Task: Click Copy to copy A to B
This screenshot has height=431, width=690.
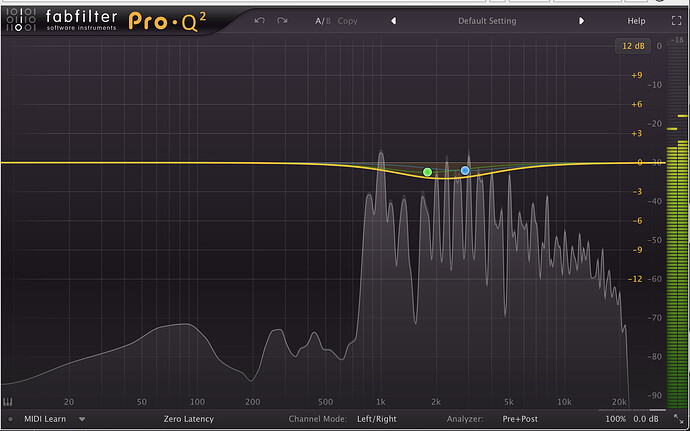Action: [x=347, y=21]
